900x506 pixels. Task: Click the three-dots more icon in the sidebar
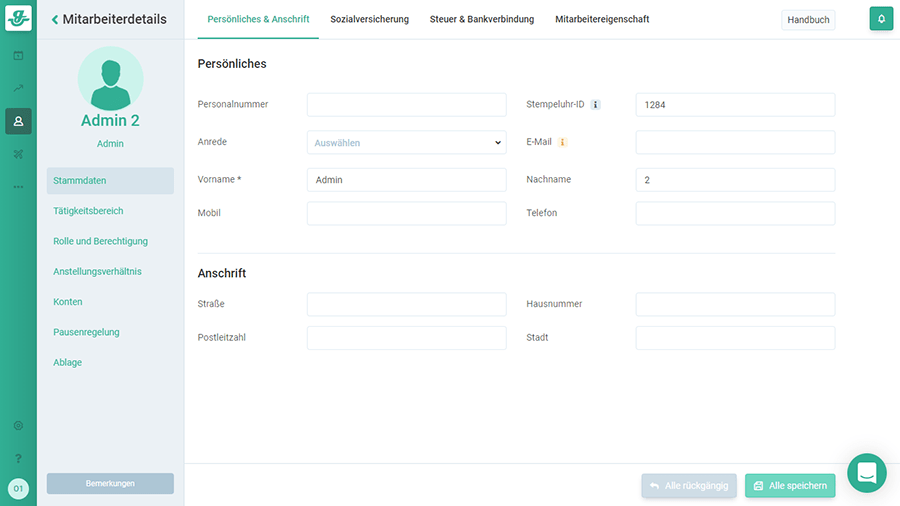[18, 187]
